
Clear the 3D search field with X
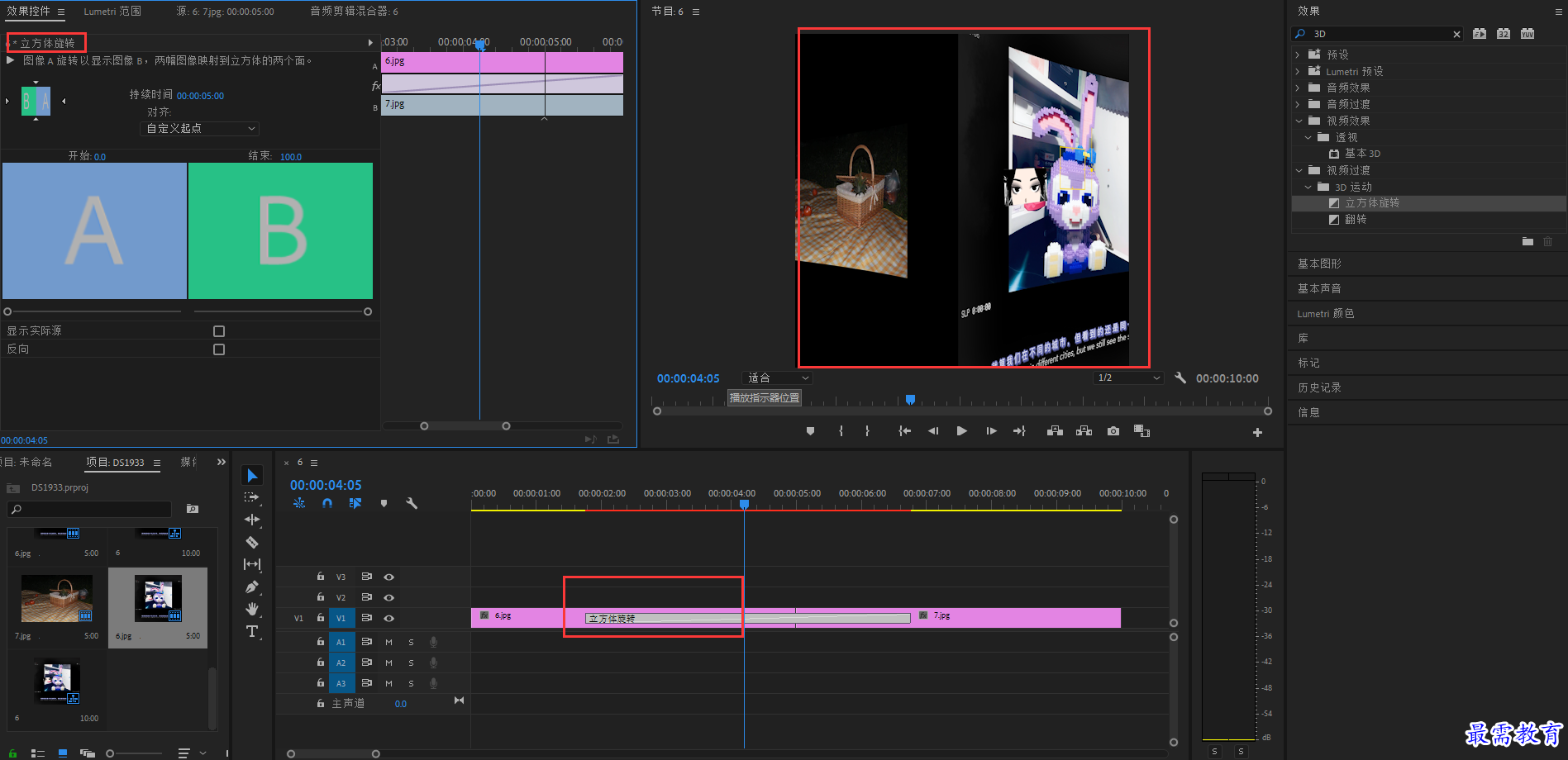1456,34
